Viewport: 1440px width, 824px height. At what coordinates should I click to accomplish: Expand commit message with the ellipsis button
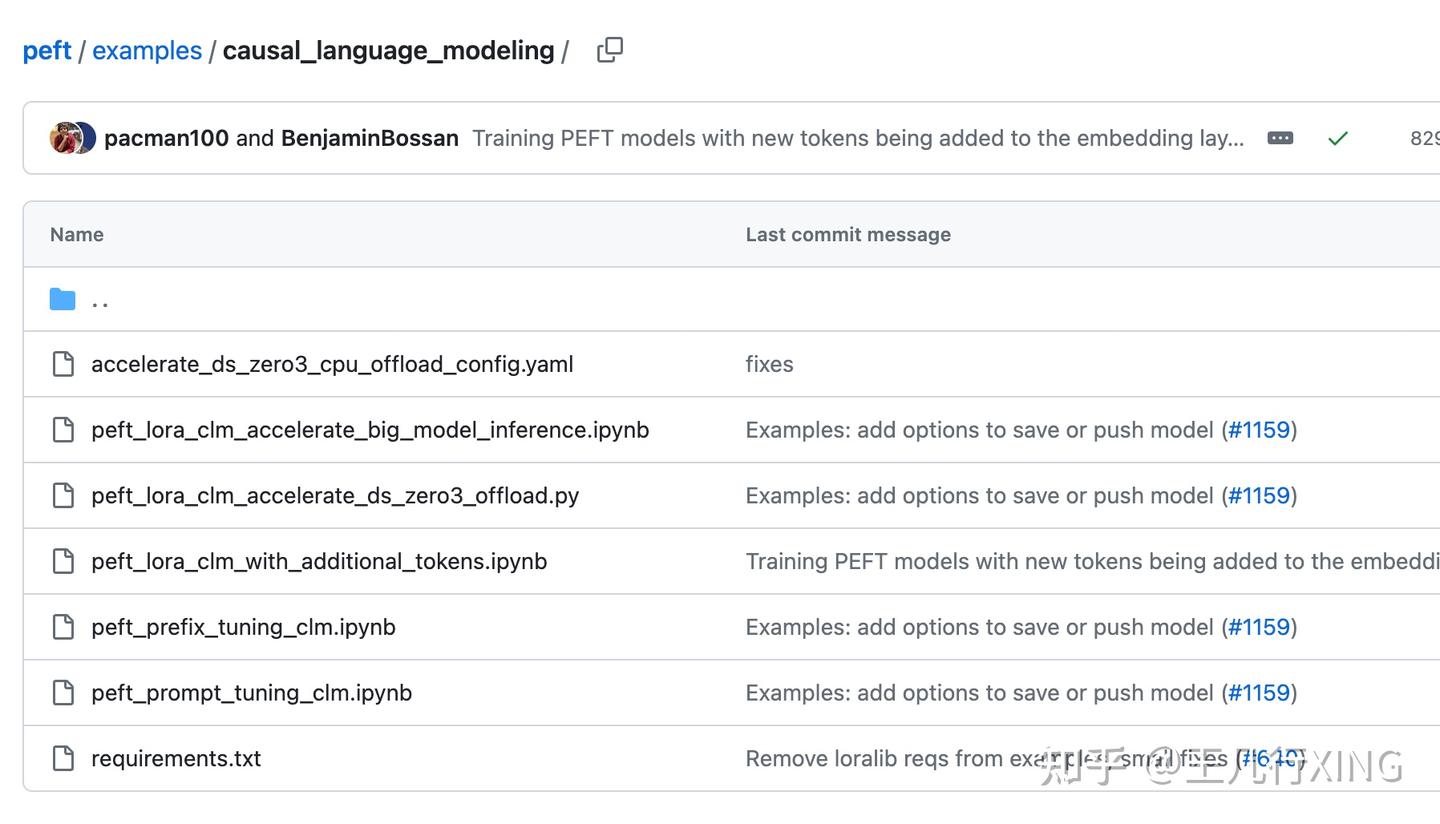(1280, 138)
